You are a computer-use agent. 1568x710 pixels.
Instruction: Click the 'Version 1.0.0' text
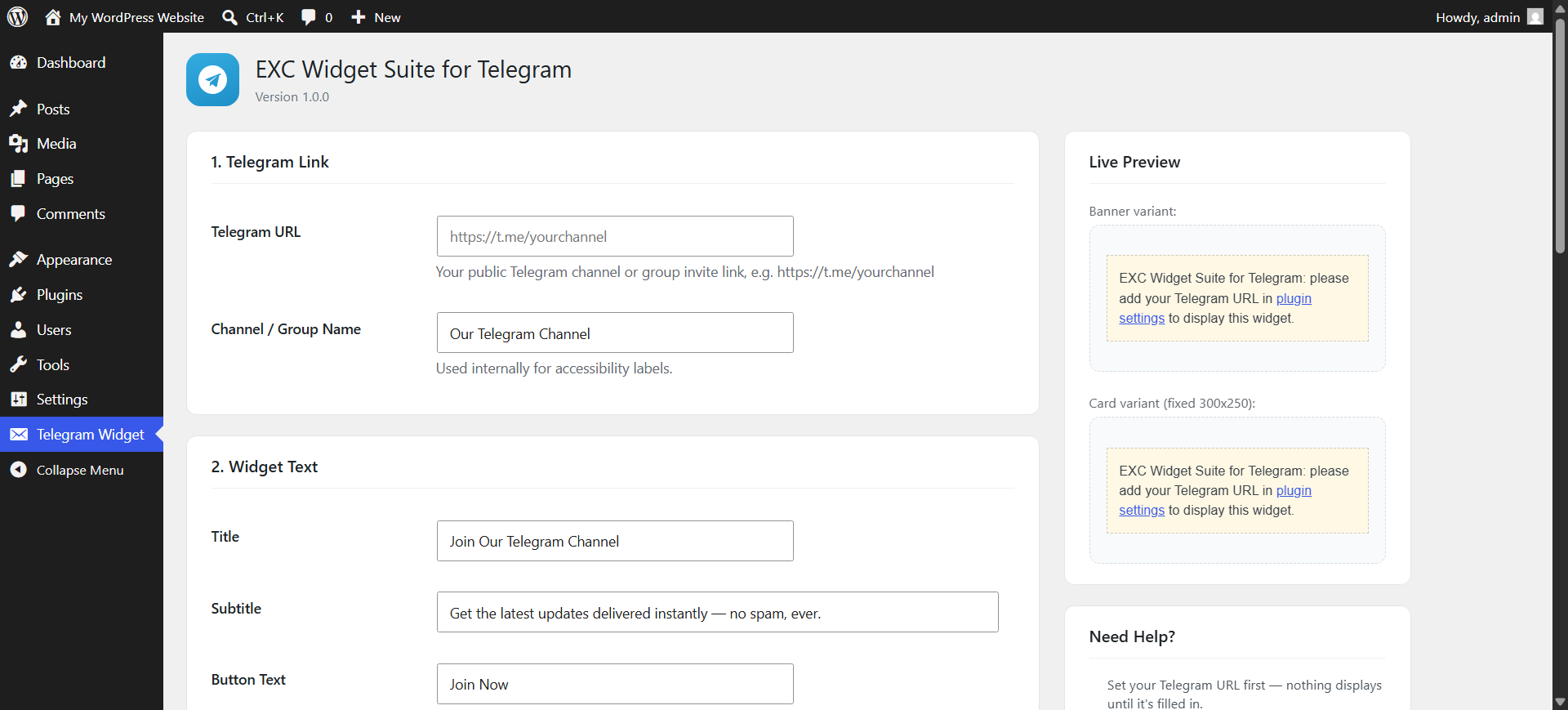292,96
